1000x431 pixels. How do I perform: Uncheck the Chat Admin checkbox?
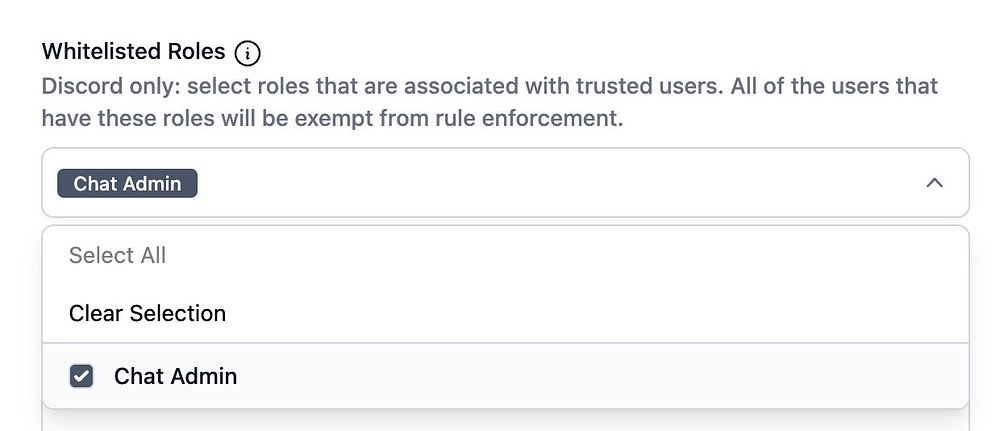[81, 376]
